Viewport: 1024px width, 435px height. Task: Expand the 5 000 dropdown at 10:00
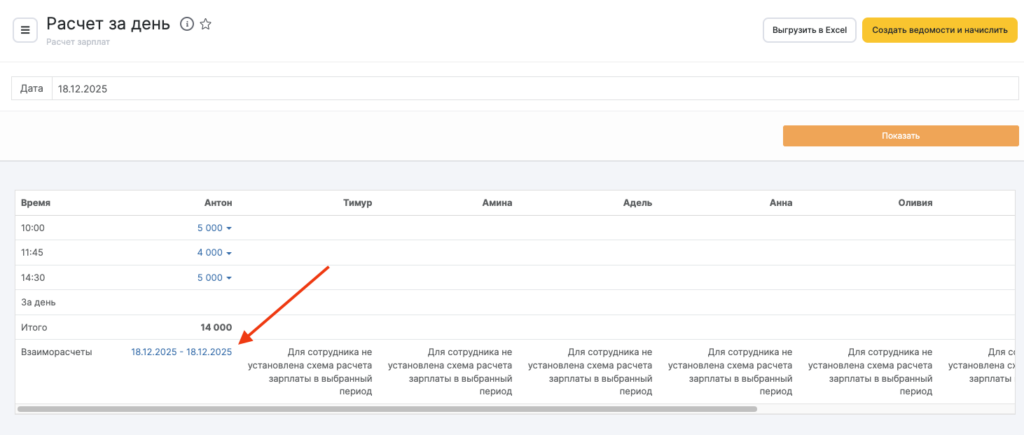[x=215, y=228]
